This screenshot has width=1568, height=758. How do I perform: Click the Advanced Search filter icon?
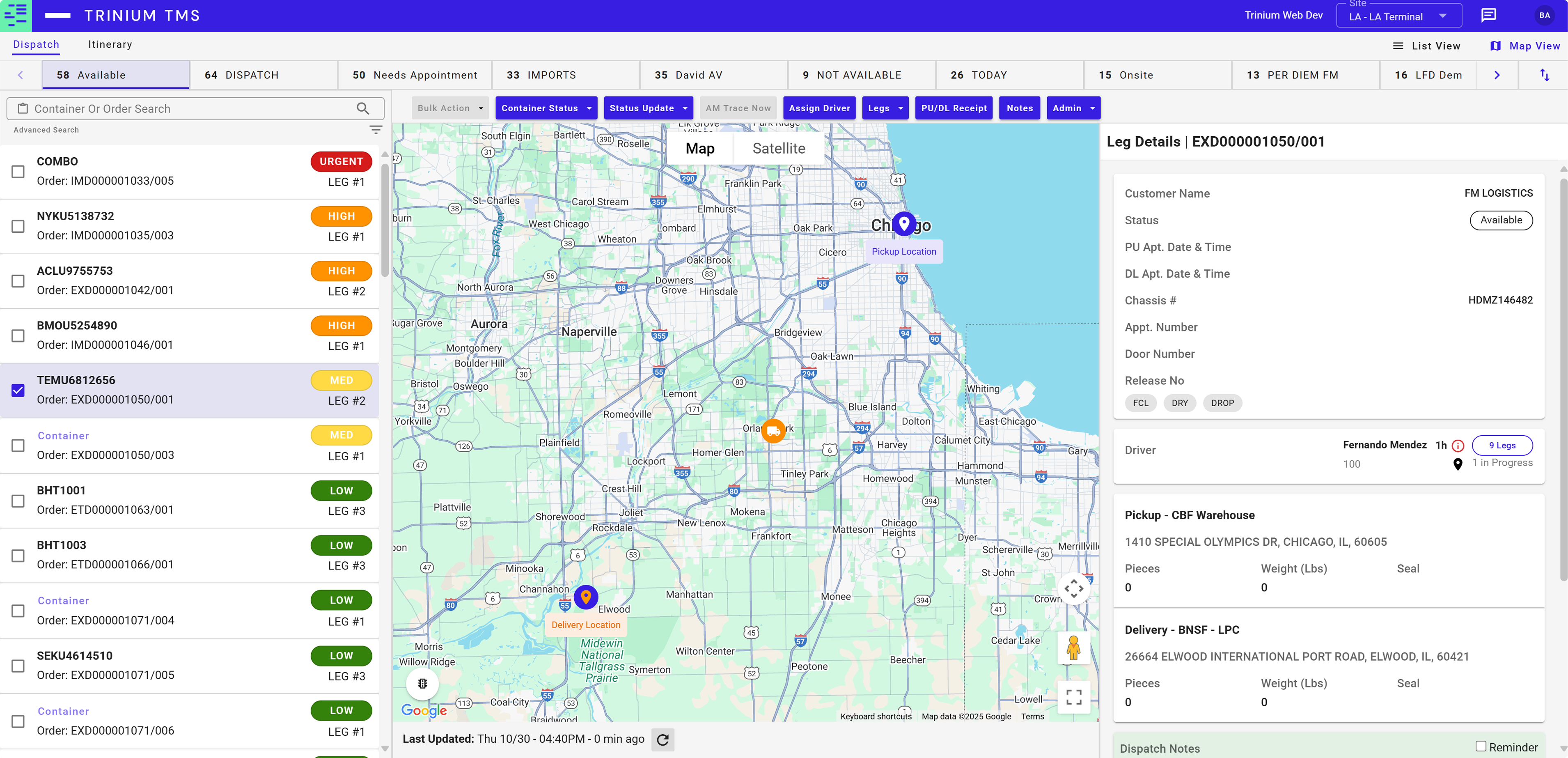(376, 130)
